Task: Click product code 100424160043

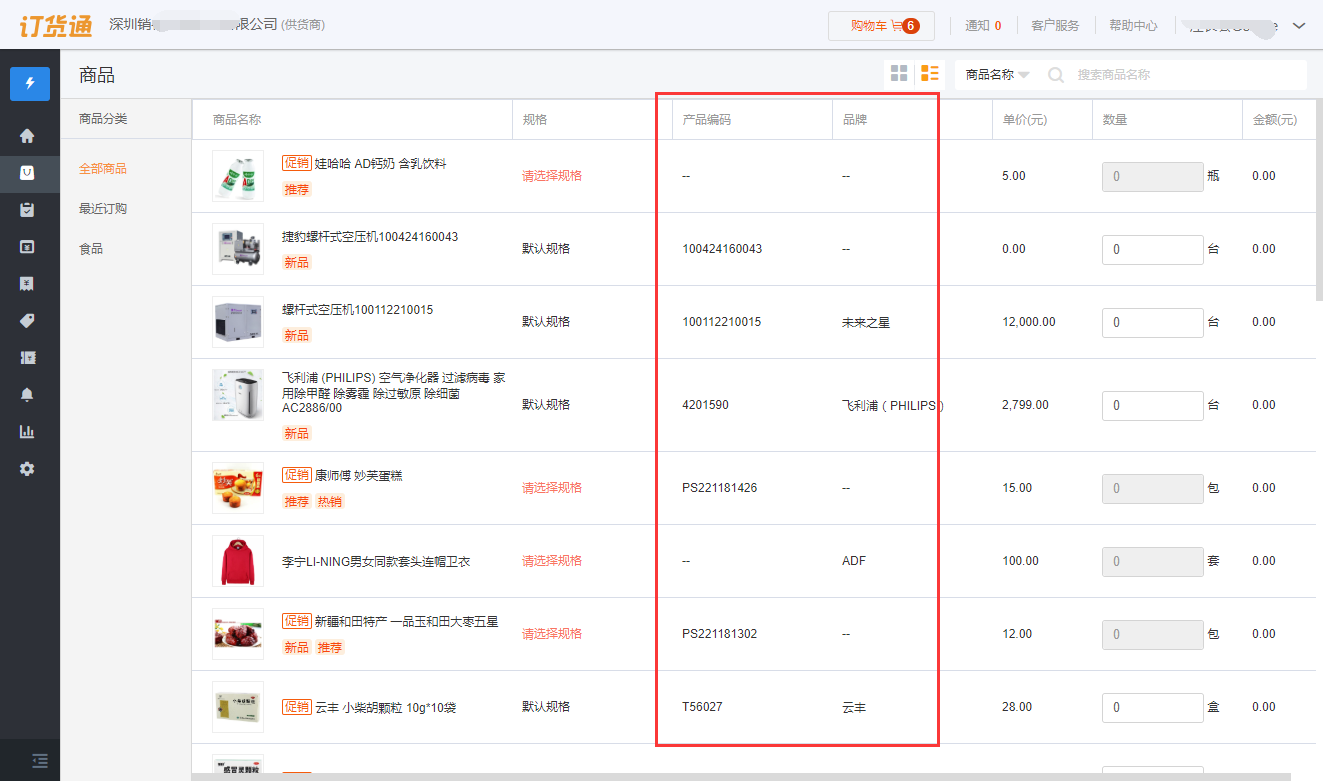Action: [722, 249]
